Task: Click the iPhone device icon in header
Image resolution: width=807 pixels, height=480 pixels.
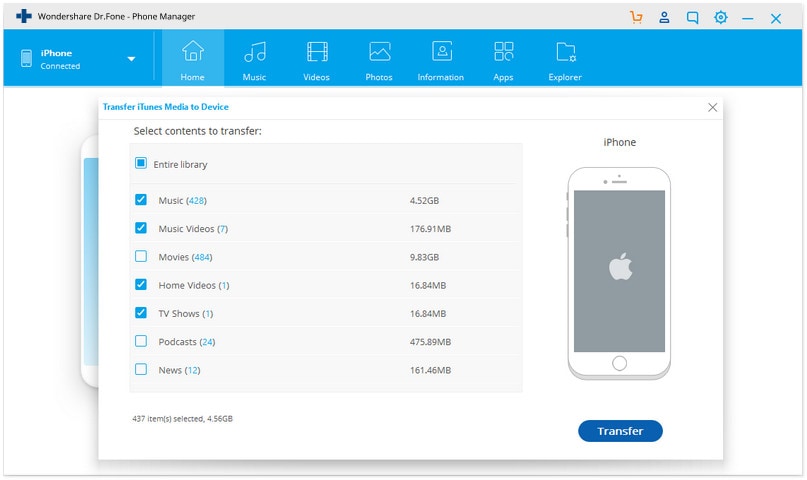Action: [26, 59]
